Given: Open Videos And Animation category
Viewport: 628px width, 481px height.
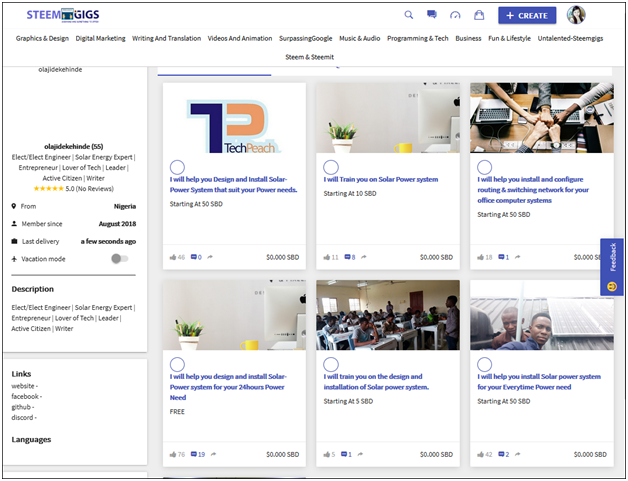Looking at the screenshot, I should (240, 38).
